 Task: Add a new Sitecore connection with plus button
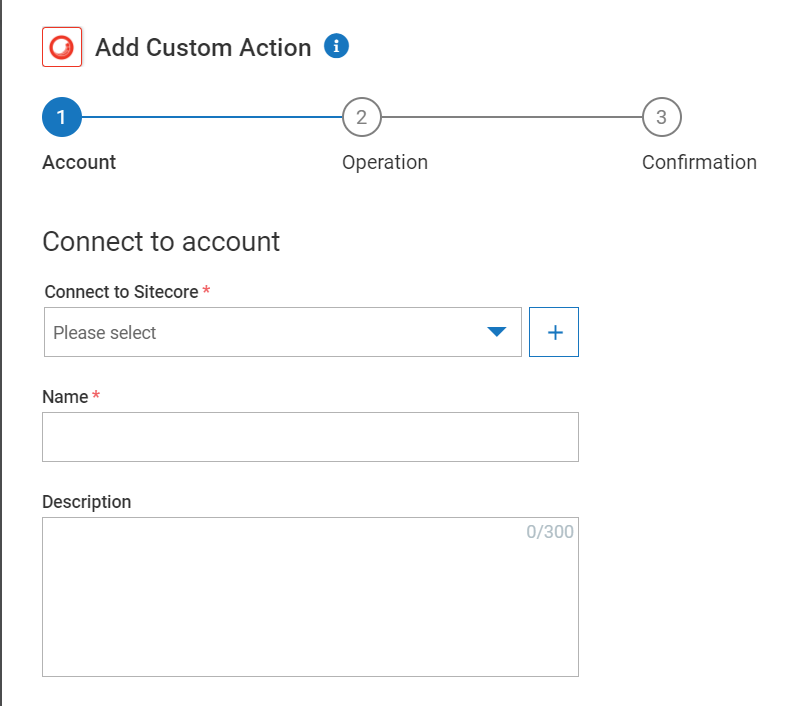[x=554, y=332]
